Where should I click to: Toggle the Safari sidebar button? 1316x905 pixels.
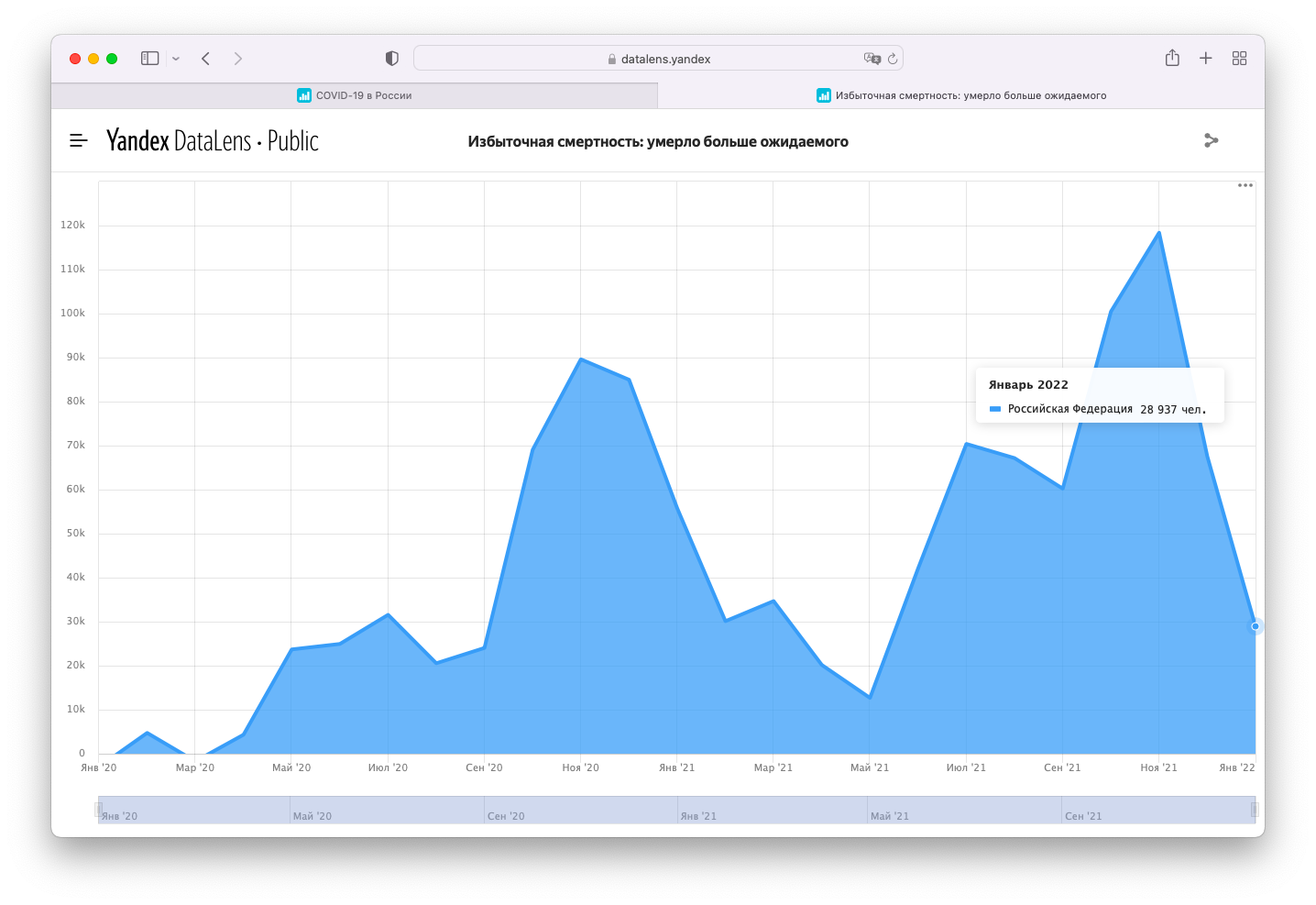pos(149,59)
